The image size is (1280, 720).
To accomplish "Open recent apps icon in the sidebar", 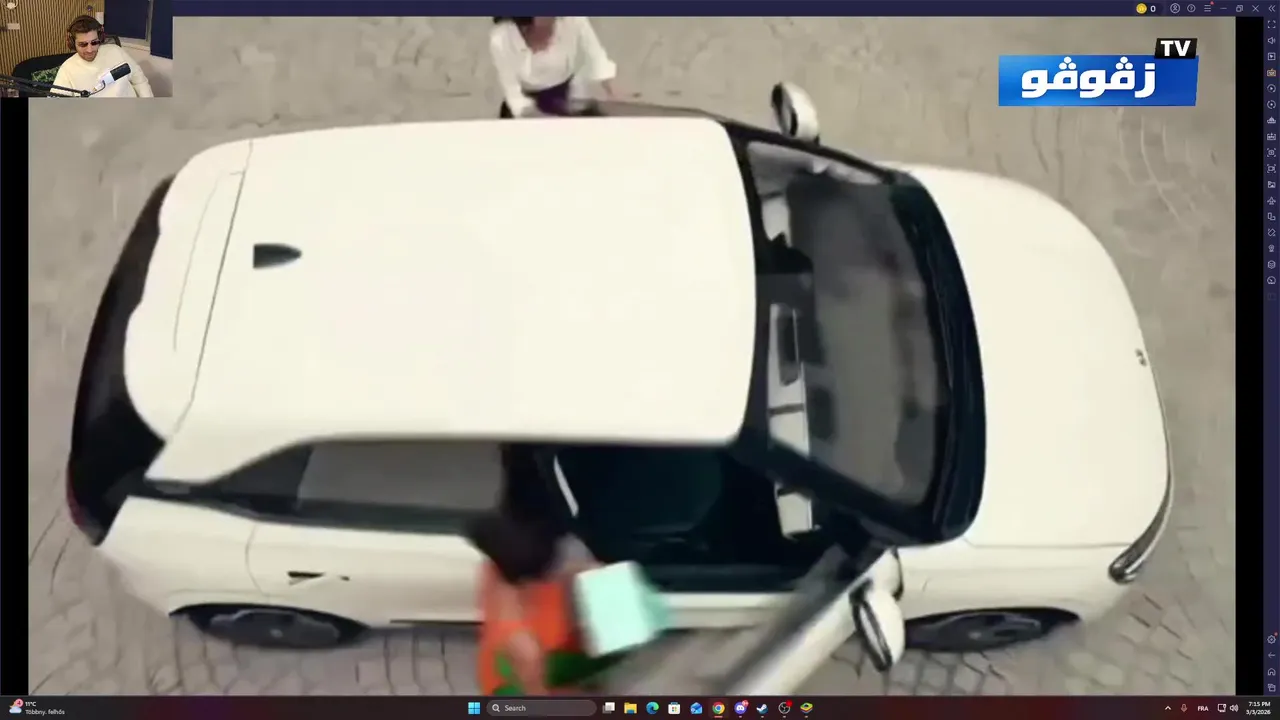I will (1271, 688).
